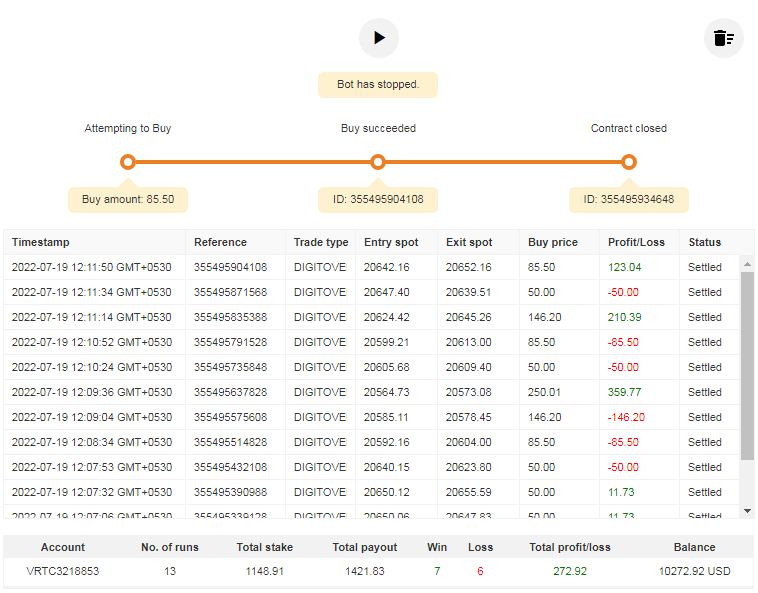Click the Profit/Loss column header
The image size is (758, 593).
(636, 242)
